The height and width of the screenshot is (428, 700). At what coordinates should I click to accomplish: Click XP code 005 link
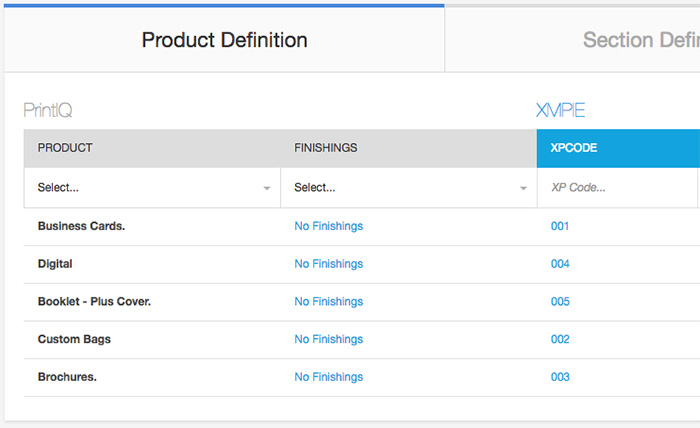pos(560,302)
